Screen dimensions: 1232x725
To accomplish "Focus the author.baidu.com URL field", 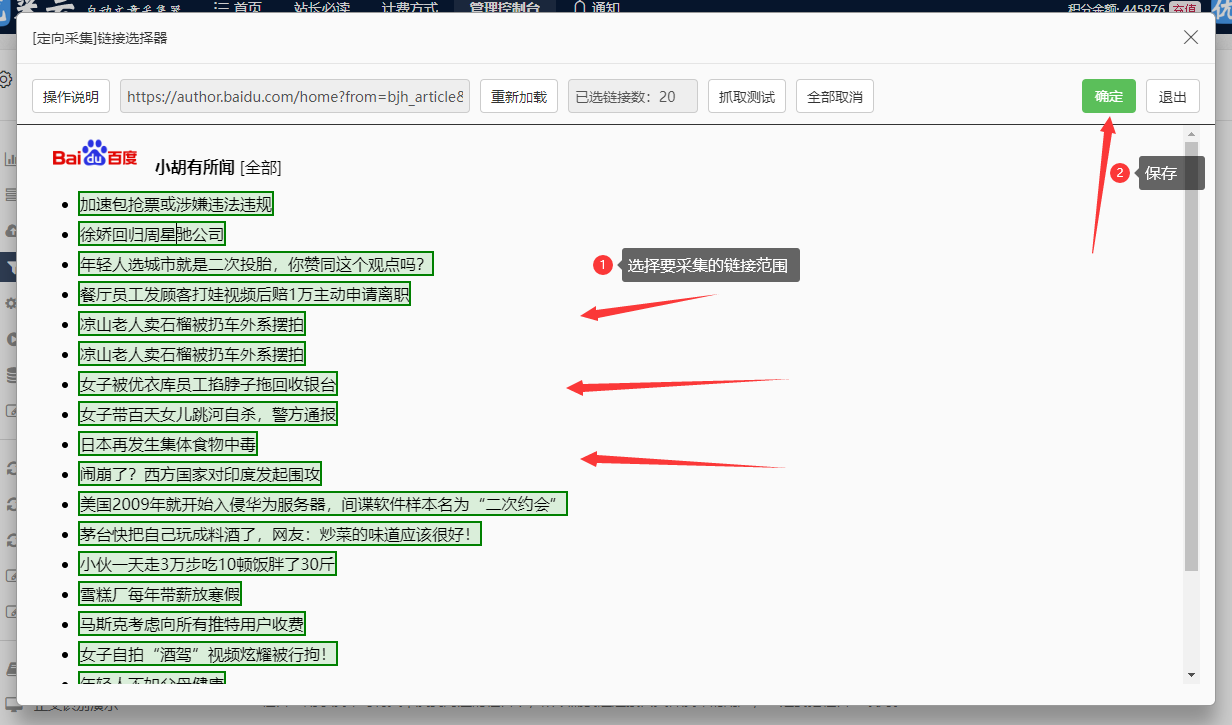I will pyautogui.click(x=295, y=97).
